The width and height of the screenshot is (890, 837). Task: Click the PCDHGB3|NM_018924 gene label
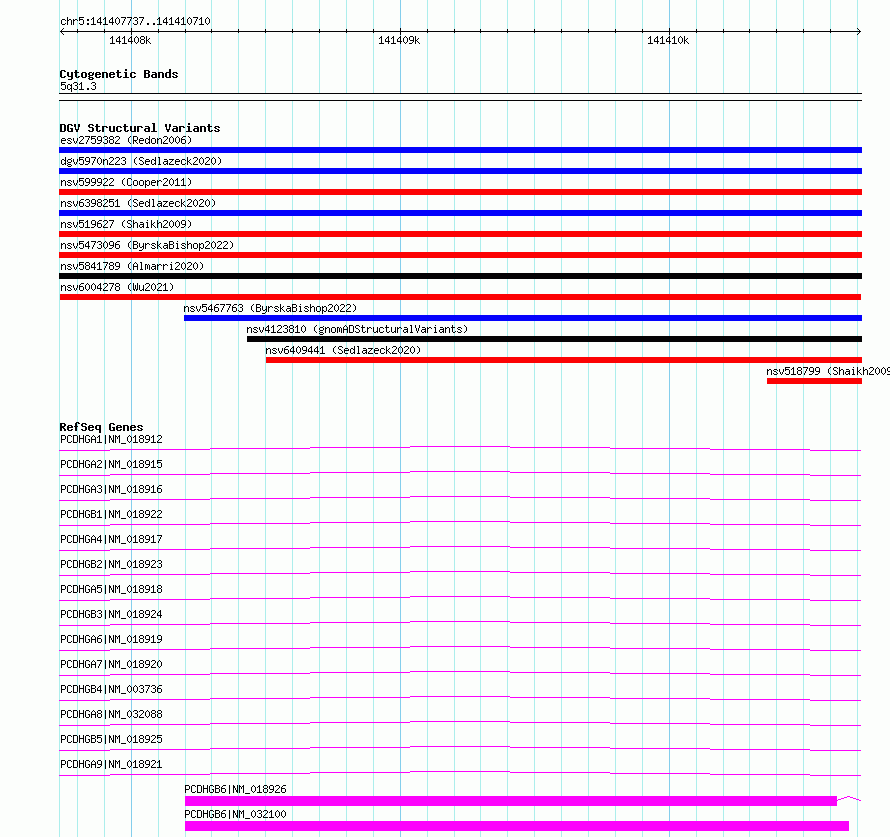111,614
